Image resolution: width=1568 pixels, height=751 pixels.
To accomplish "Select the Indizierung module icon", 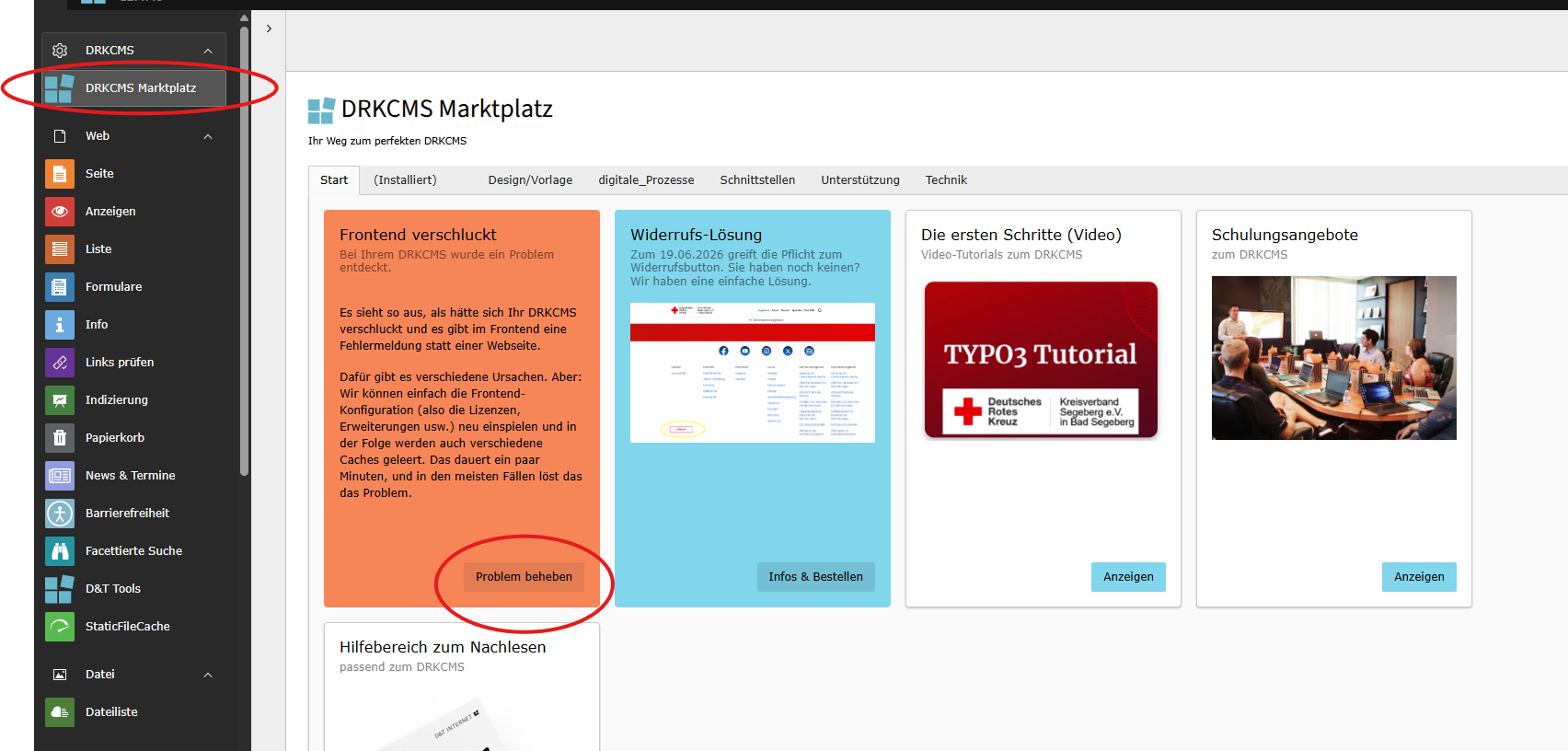I will (60, 400).
